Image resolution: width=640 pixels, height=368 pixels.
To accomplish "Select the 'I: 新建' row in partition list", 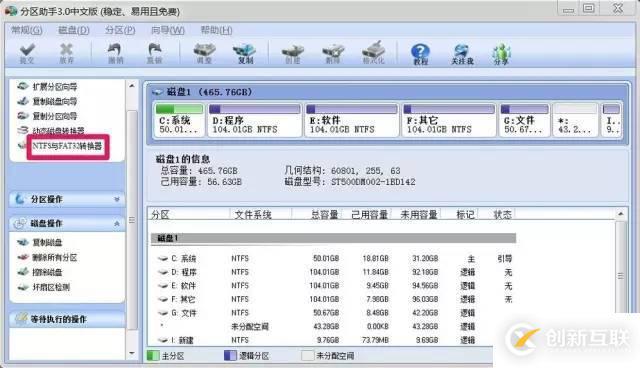I will tap(333, 340).
